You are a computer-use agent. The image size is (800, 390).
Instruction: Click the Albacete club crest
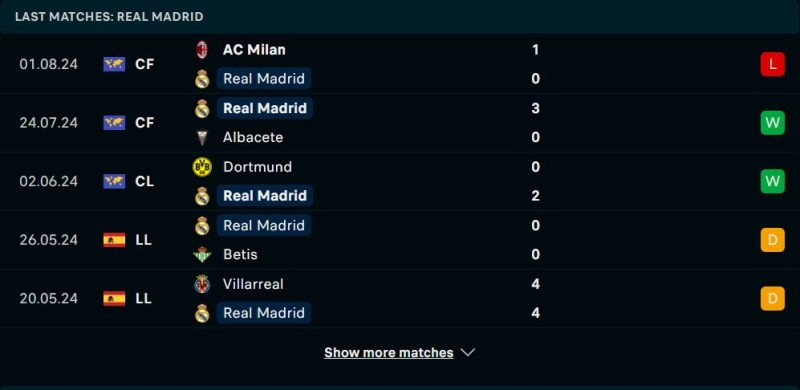202,137
